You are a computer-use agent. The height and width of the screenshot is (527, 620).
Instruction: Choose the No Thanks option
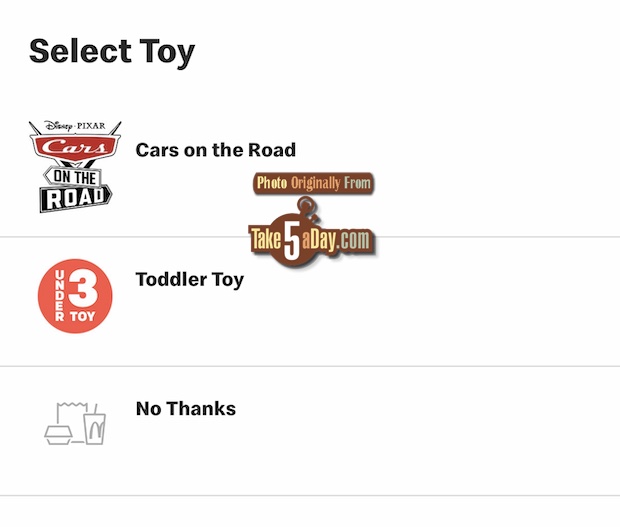310,431
